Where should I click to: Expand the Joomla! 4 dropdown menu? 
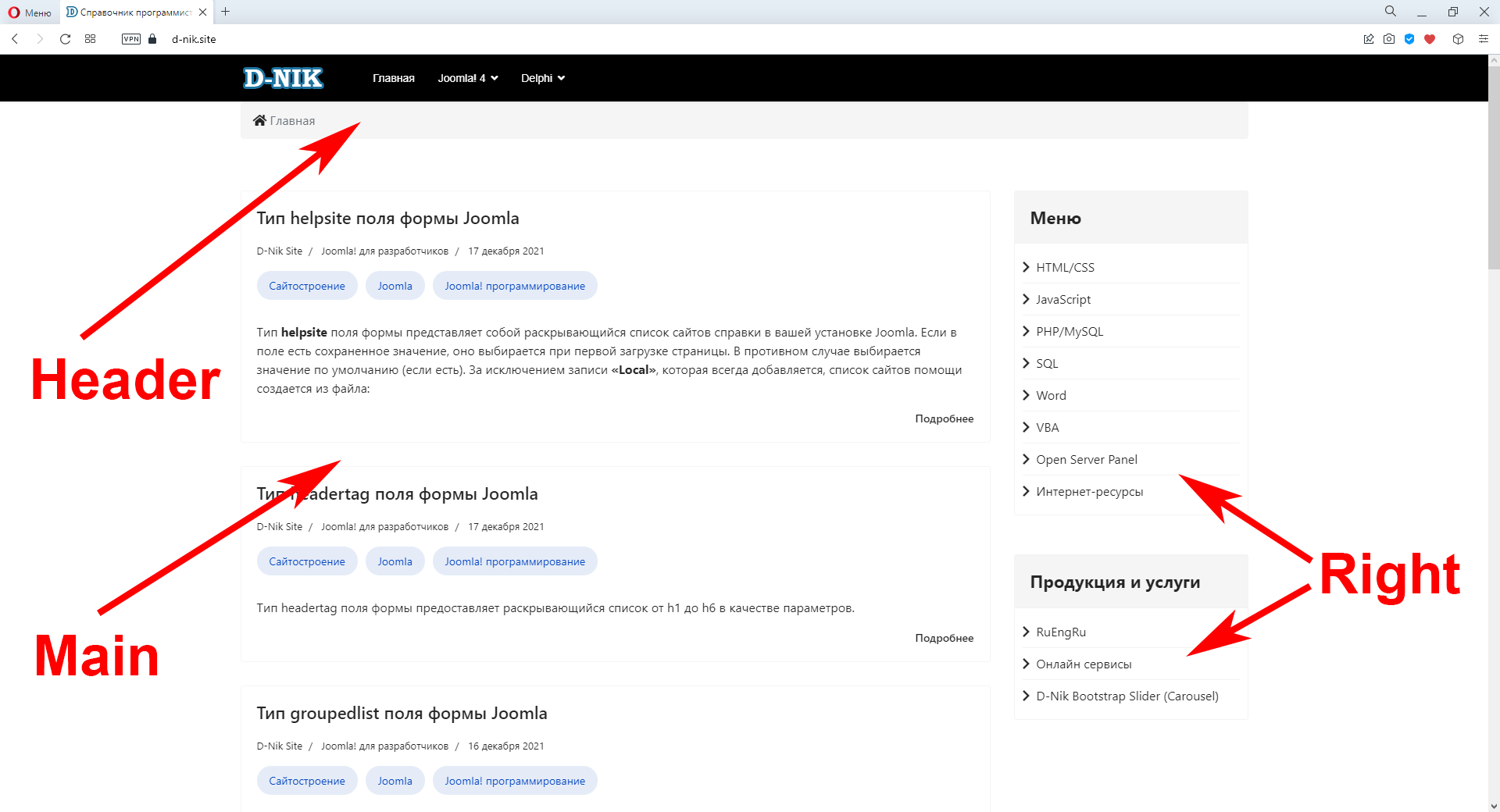(x=468, y=78)
